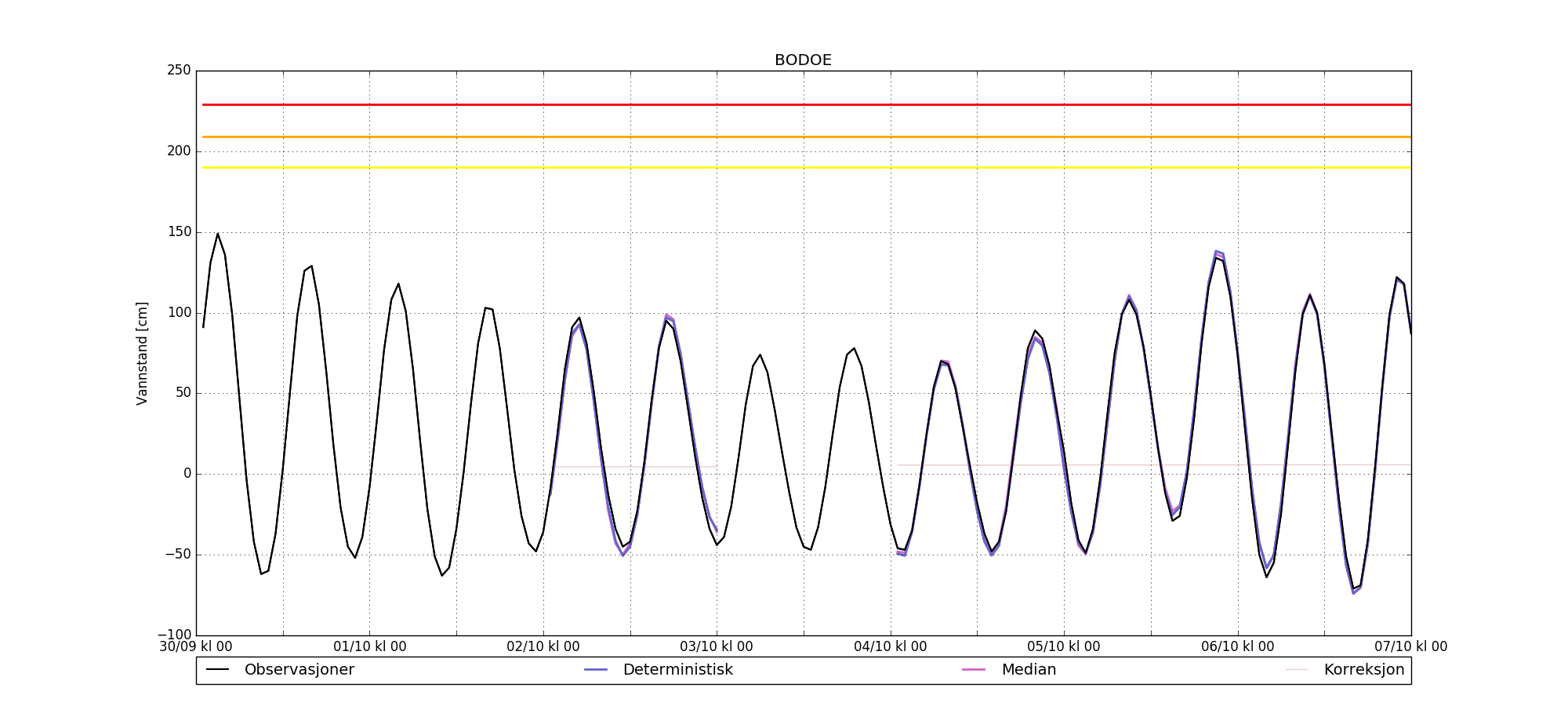
Task: Click the Median legend label
Action: pyautogui.click(x=1029, y=670)
